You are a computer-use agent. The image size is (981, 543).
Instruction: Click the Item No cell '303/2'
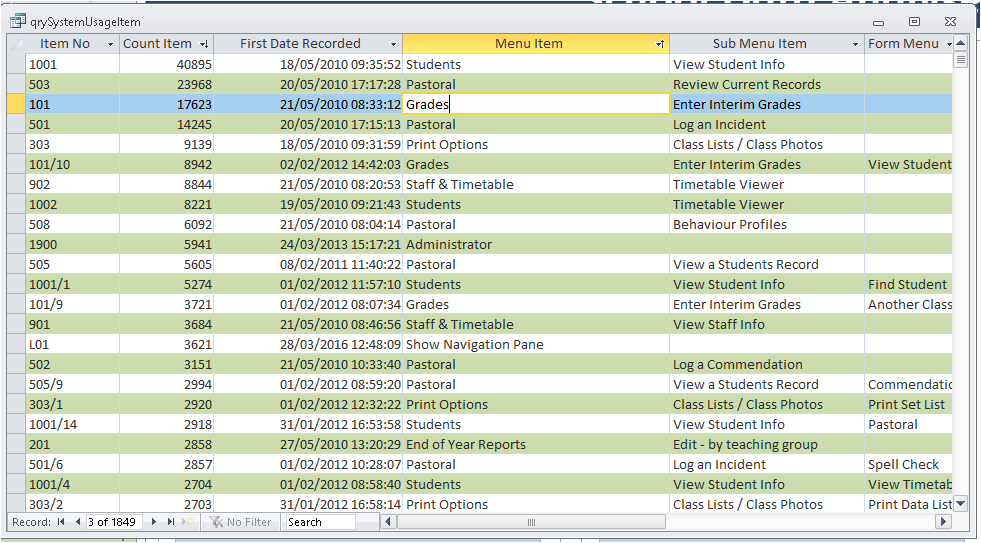[73, 504]
